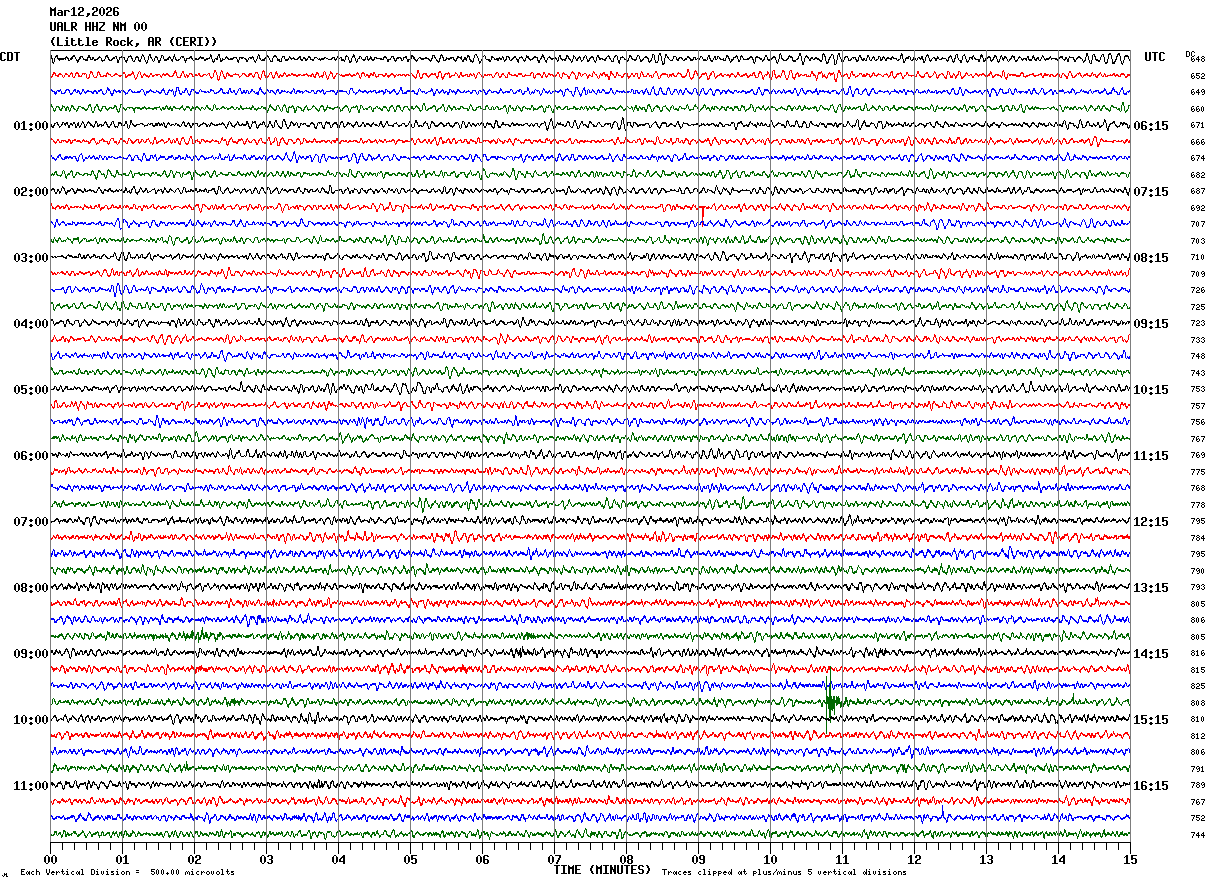
Task: Select the 00 minute tick label
Action: 50,860
